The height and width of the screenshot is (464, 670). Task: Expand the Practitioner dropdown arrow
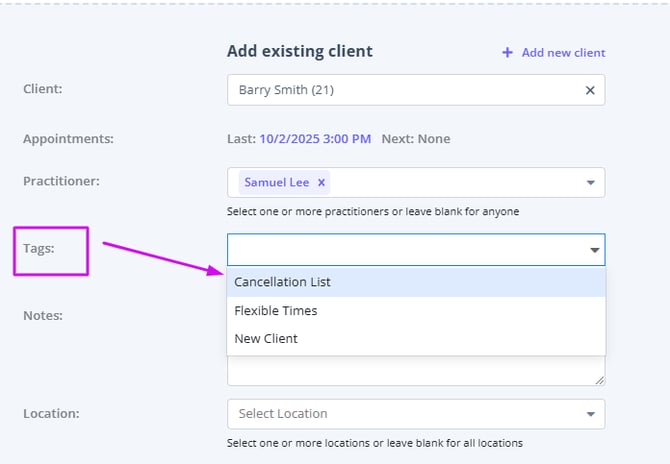590,183
